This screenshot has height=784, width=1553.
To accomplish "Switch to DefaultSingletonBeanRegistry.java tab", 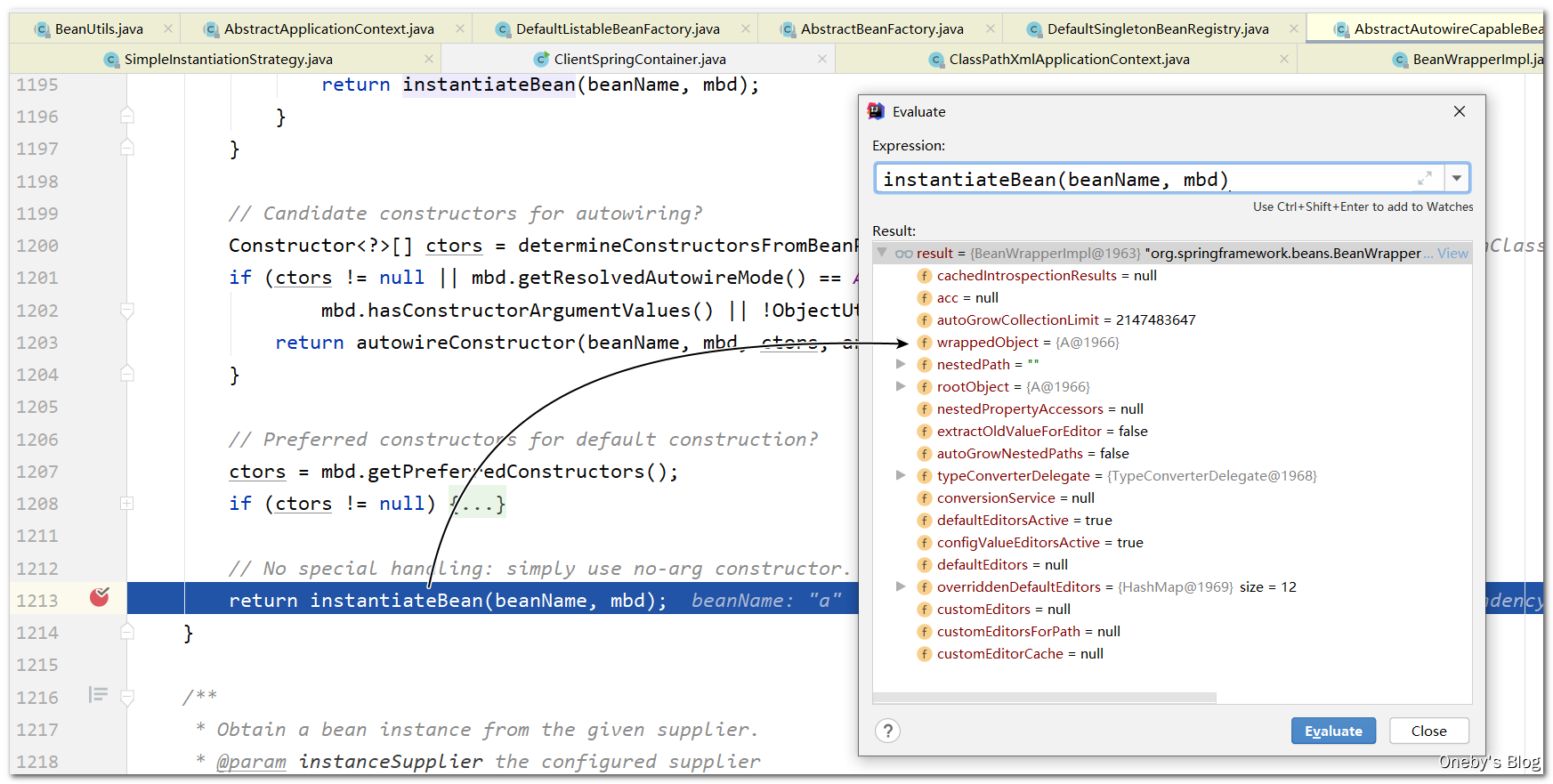I will (1158, 29).
